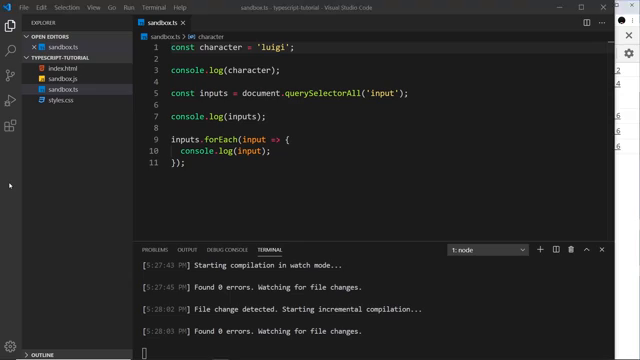Viewport: 640px width, 360px height.
Task: Close the browser side panel X
Action: (629, 36)
